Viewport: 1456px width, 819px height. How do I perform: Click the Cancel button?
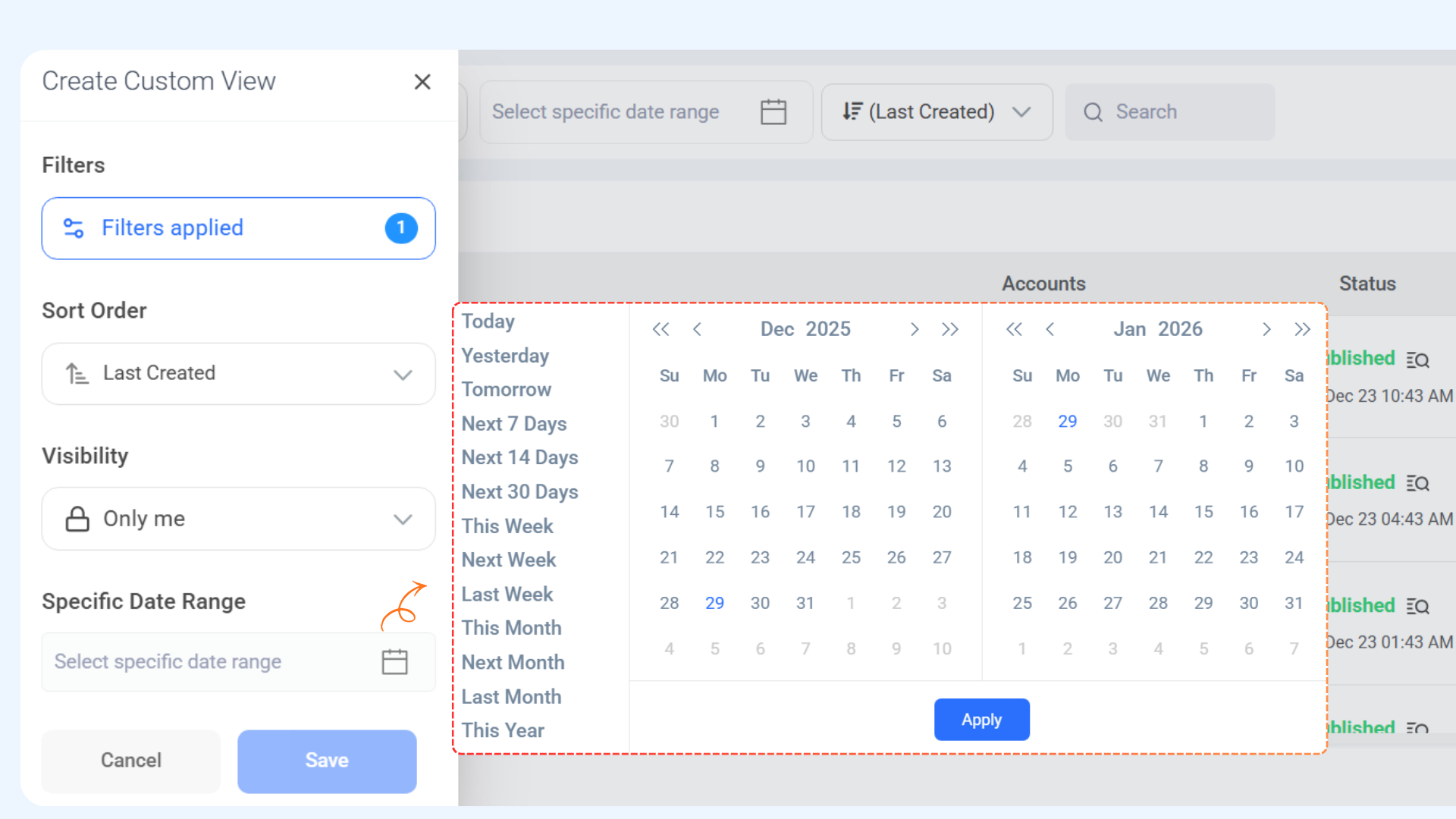130,761
